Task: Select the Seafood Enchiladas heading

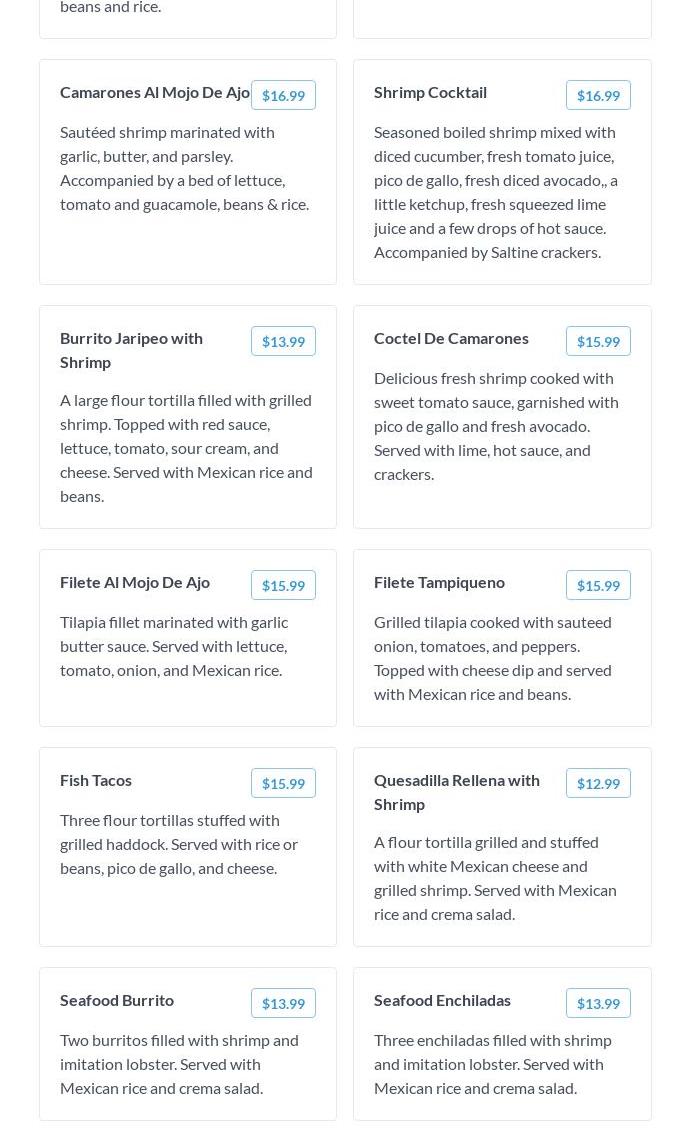Action: pyautogui.click(x=442, y=1000)
